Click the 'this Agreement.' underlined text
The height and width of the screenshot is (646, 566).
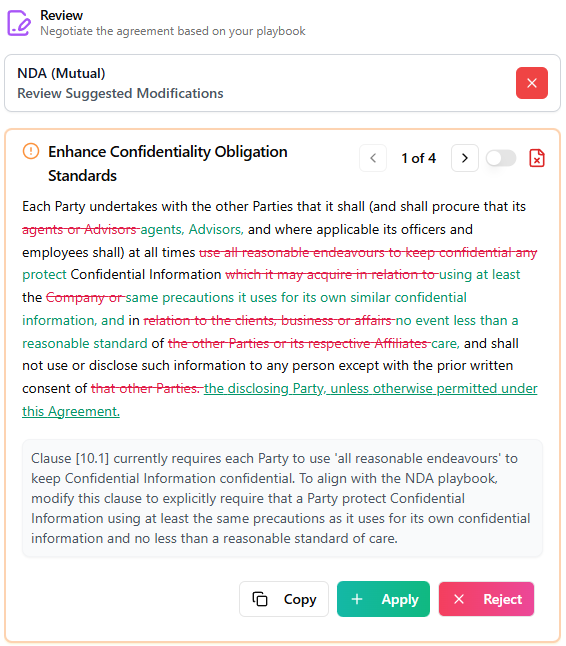coord(71,411)
